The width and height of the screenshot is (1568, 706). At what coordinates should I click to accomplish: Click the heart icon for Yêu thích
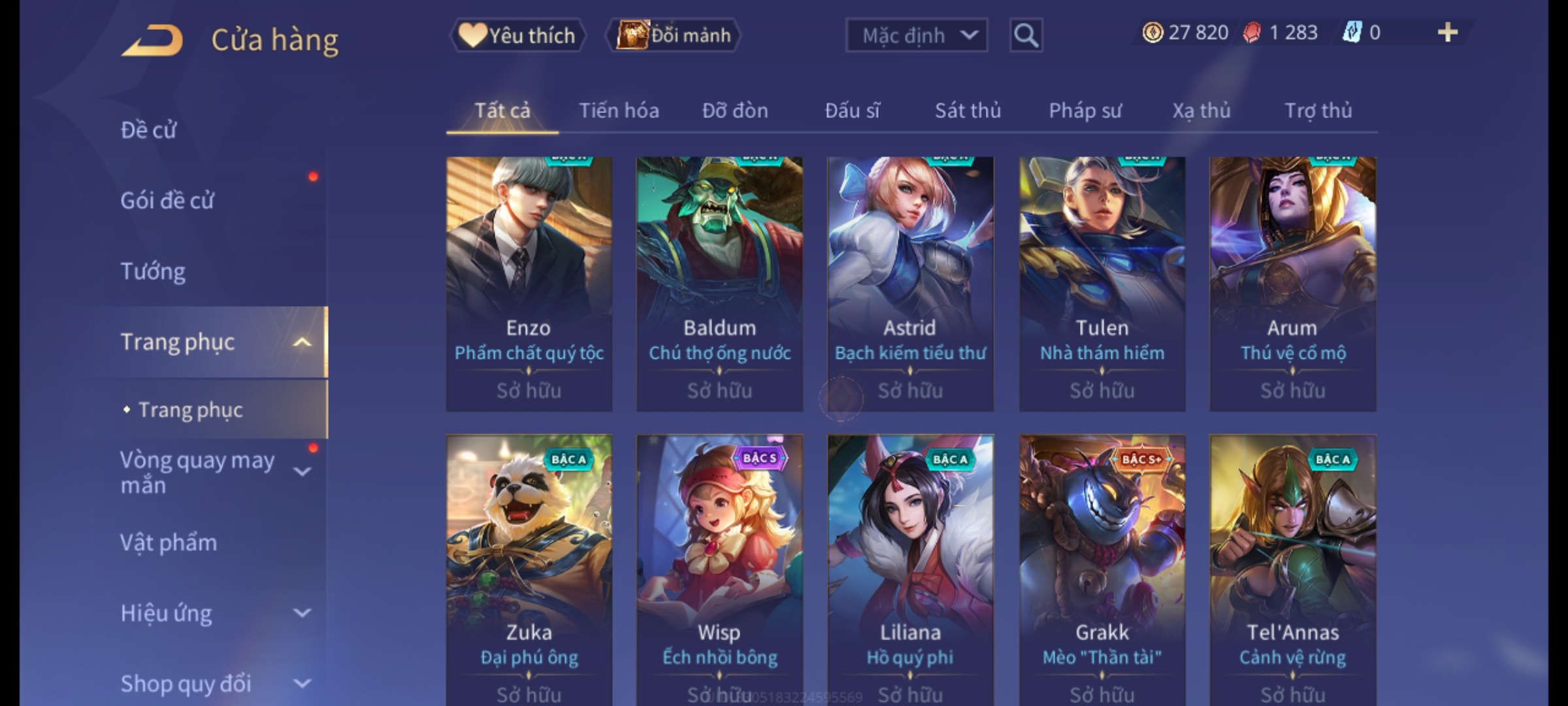click(472, 35)
